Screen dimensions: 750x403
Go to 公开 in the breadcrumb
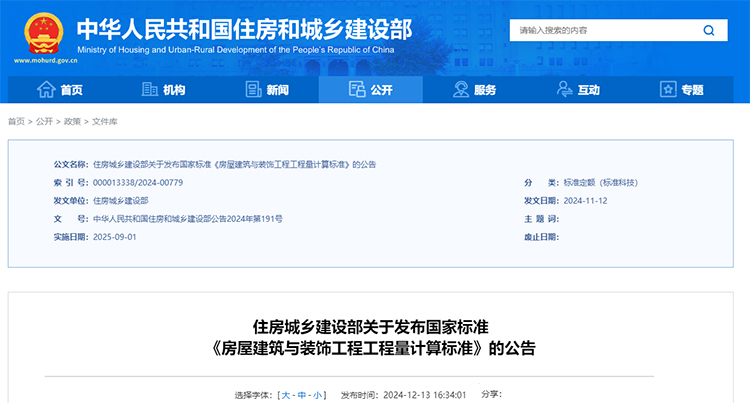44,121
